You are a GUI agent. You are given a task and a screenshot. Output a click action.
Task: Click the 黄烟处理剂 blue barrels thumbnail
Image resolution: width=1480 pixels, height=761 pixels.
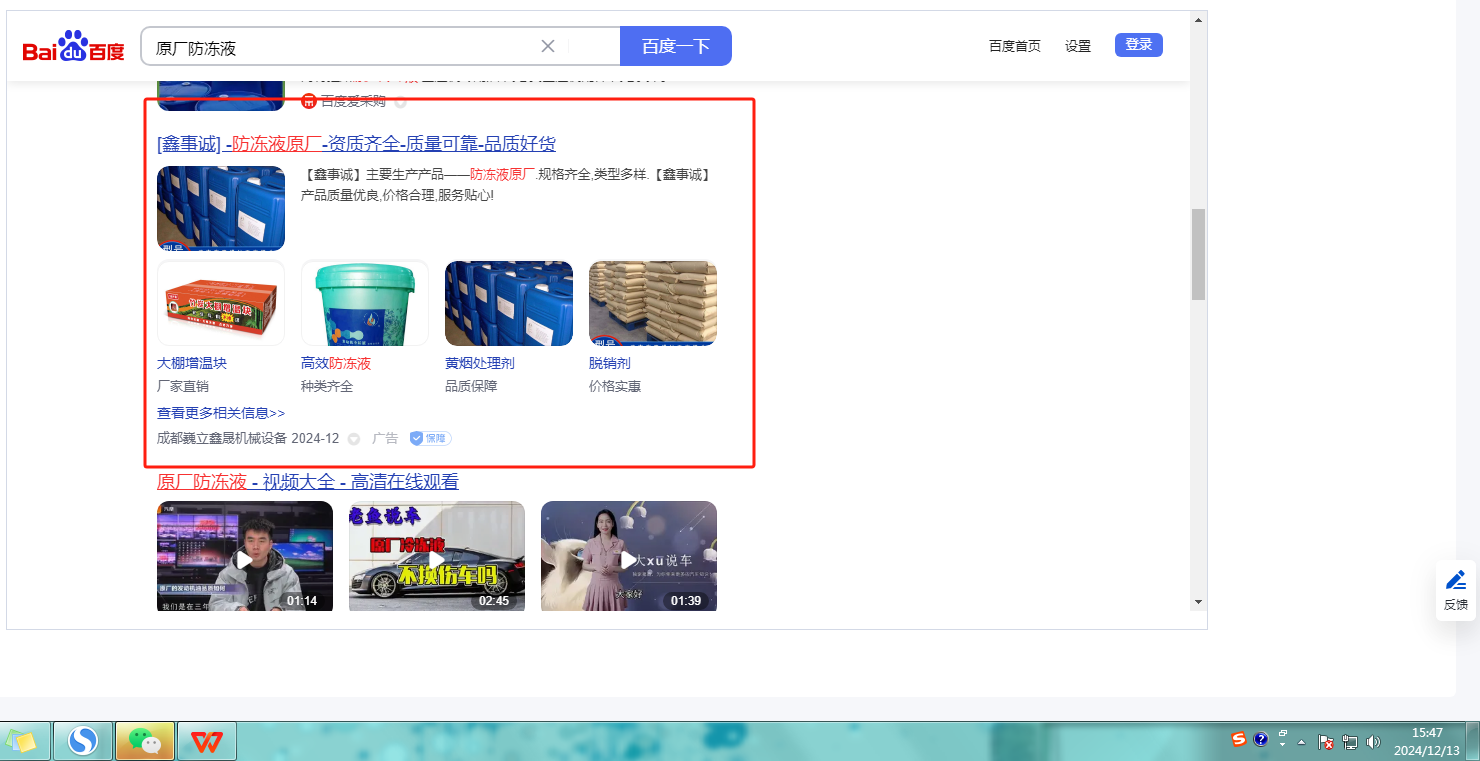[509, 303]
